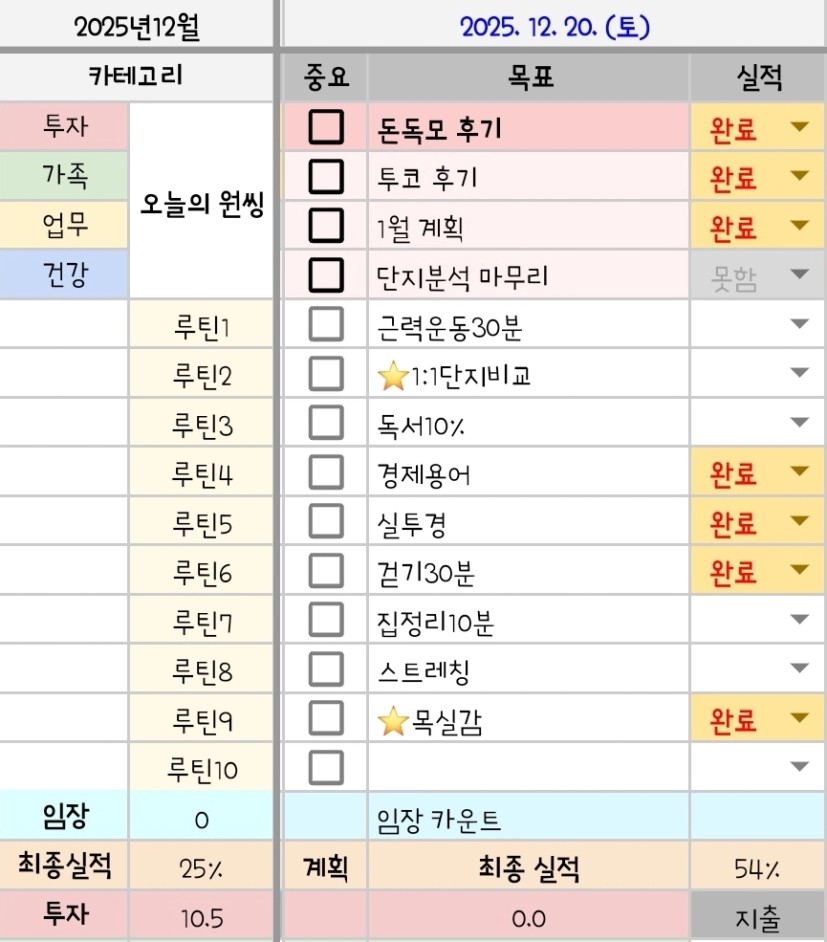Viewport: 827px width, 942px height.
Task: Open the status dropdown for 근력운동30분
Action: (798, 325)
